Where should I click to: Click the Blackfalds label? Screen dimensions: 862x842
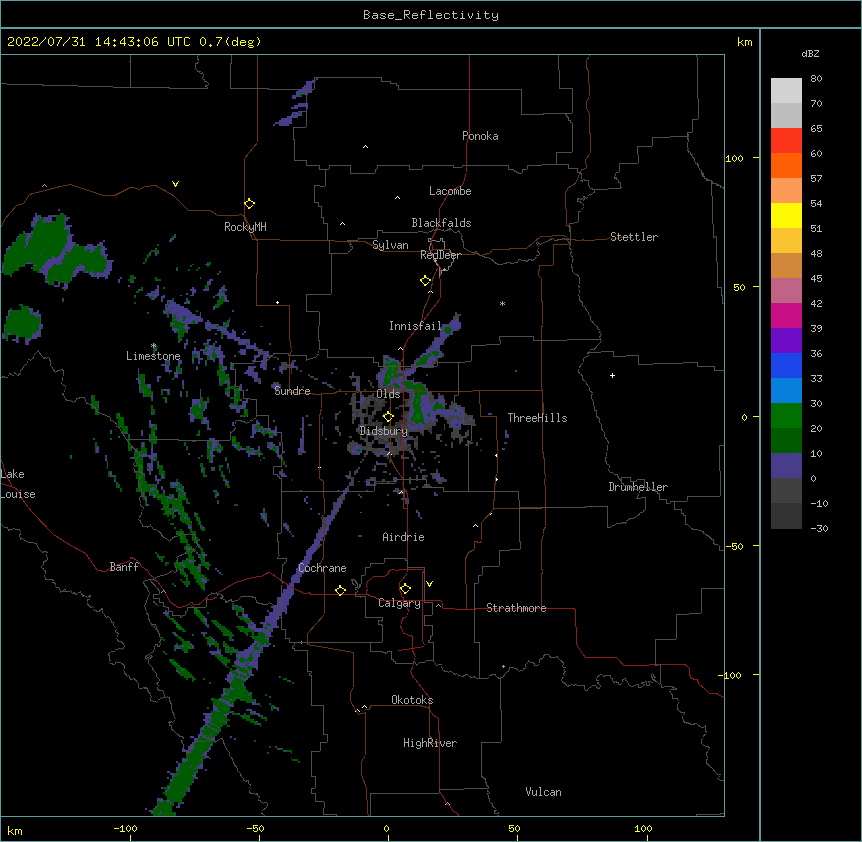click(x=441, y=223)
